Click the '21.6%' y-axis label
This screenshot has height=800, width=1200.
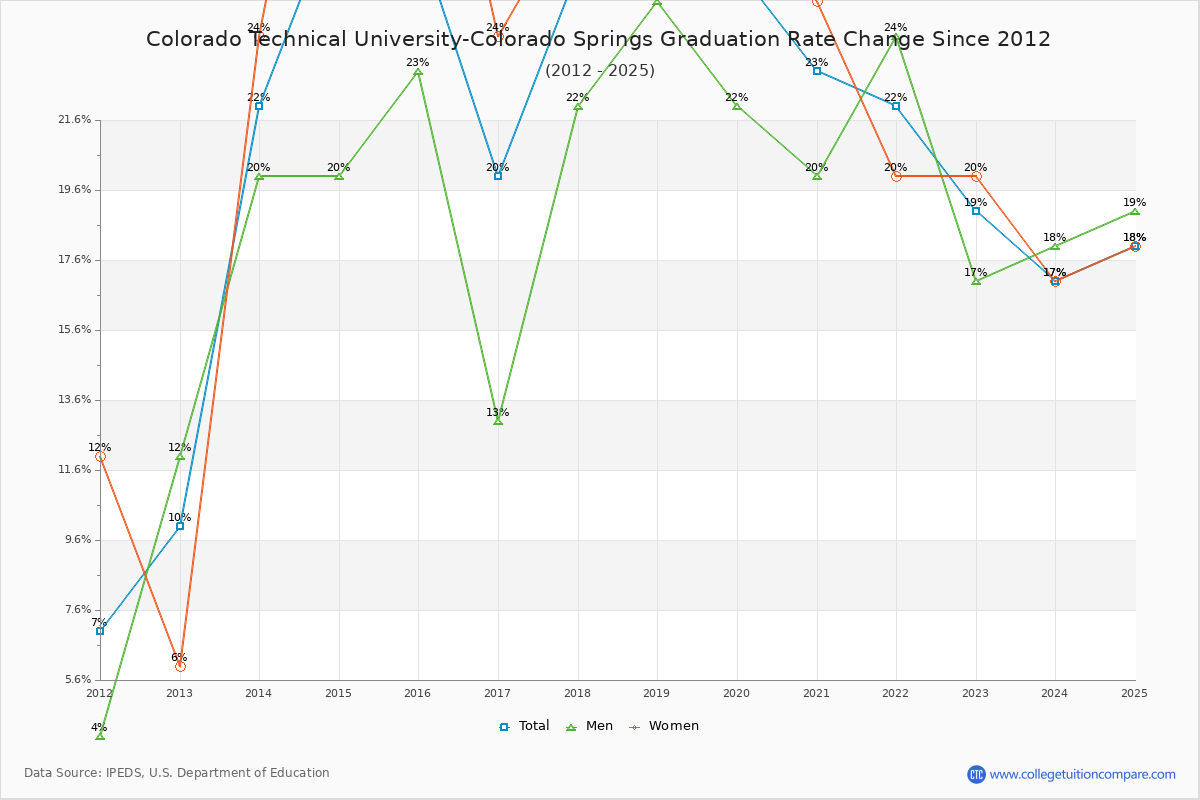[75, 120]
